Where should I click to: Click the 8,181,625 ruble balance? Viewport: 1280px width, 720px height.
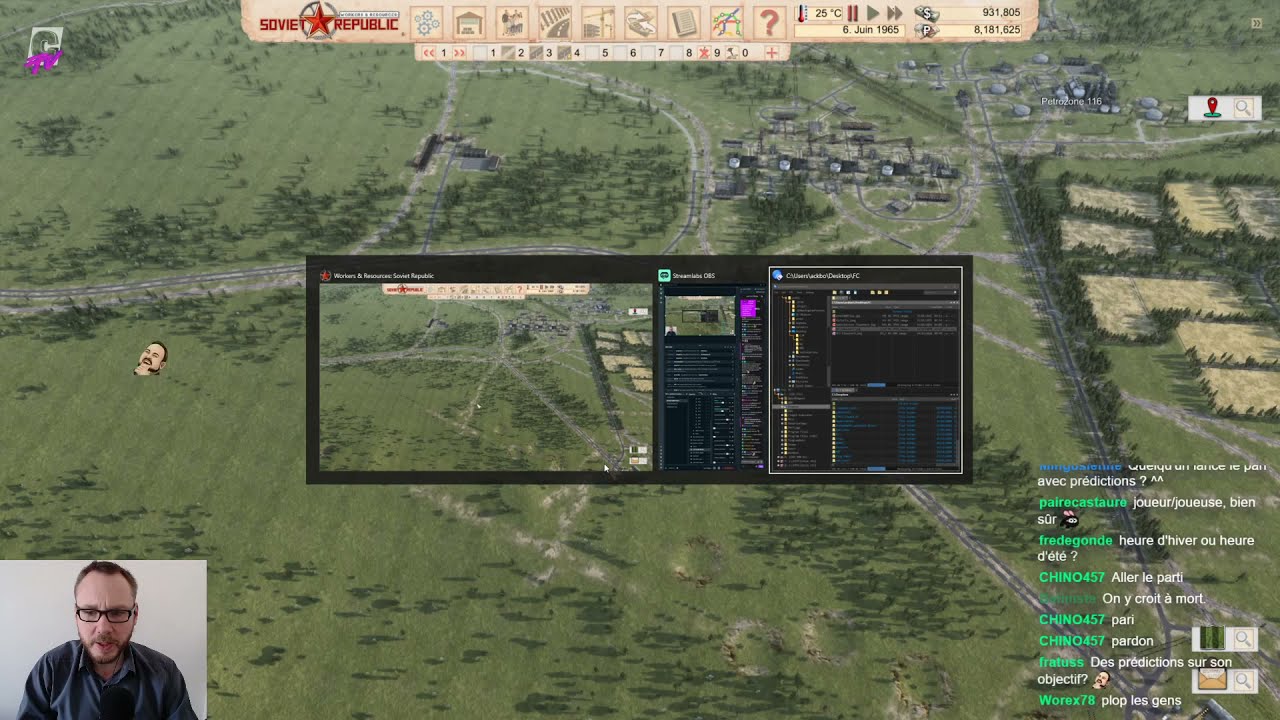[x=996, y=30]
